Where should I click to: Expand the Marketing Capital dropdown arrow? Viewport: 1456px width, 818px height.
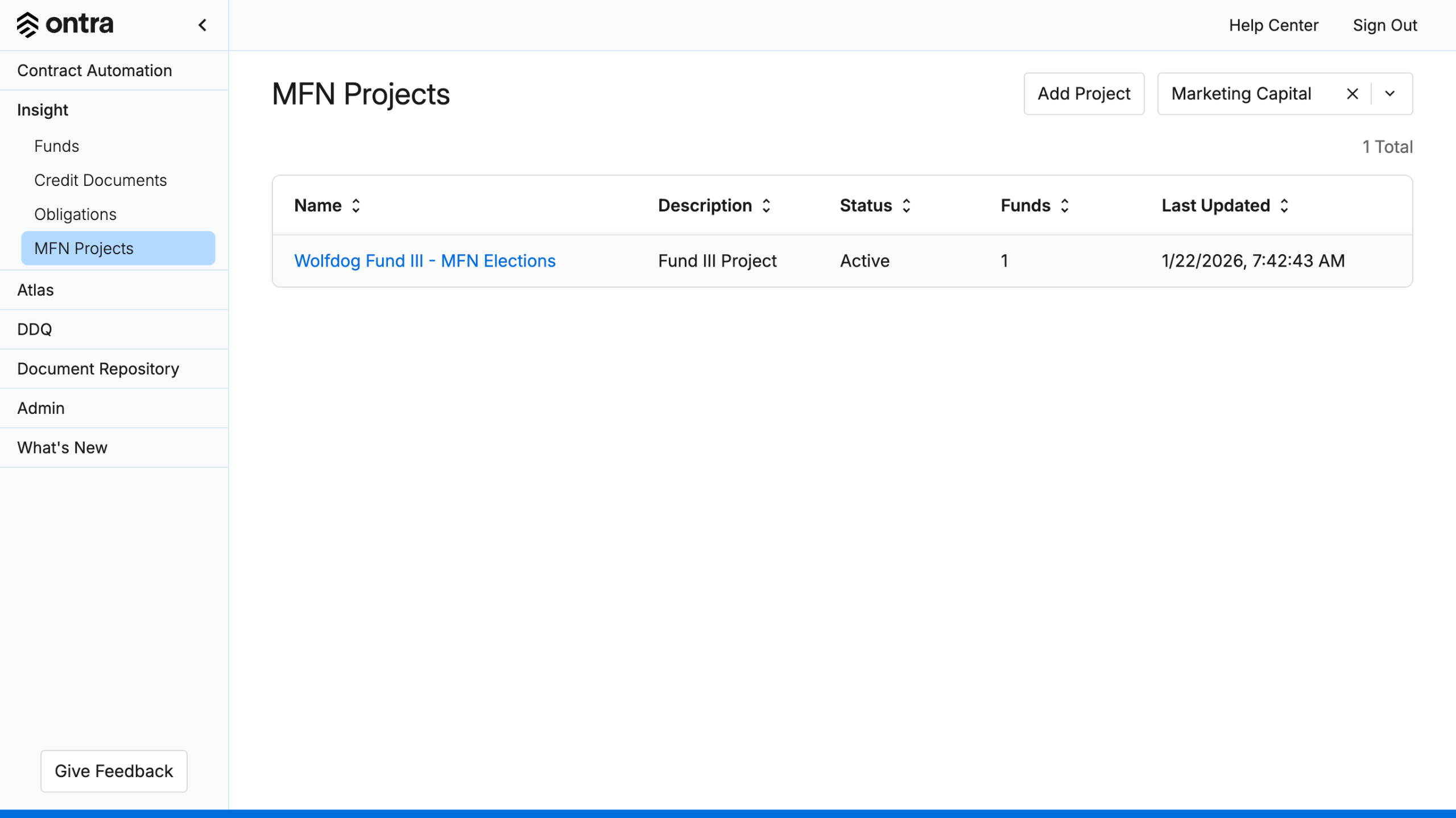coord(1390,94)
